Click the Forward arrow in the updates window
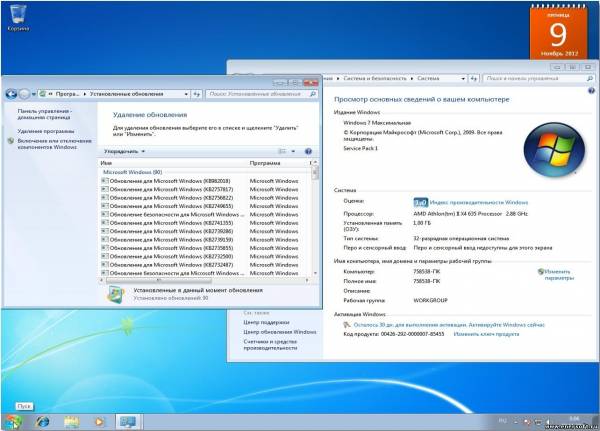 [24, 94]
